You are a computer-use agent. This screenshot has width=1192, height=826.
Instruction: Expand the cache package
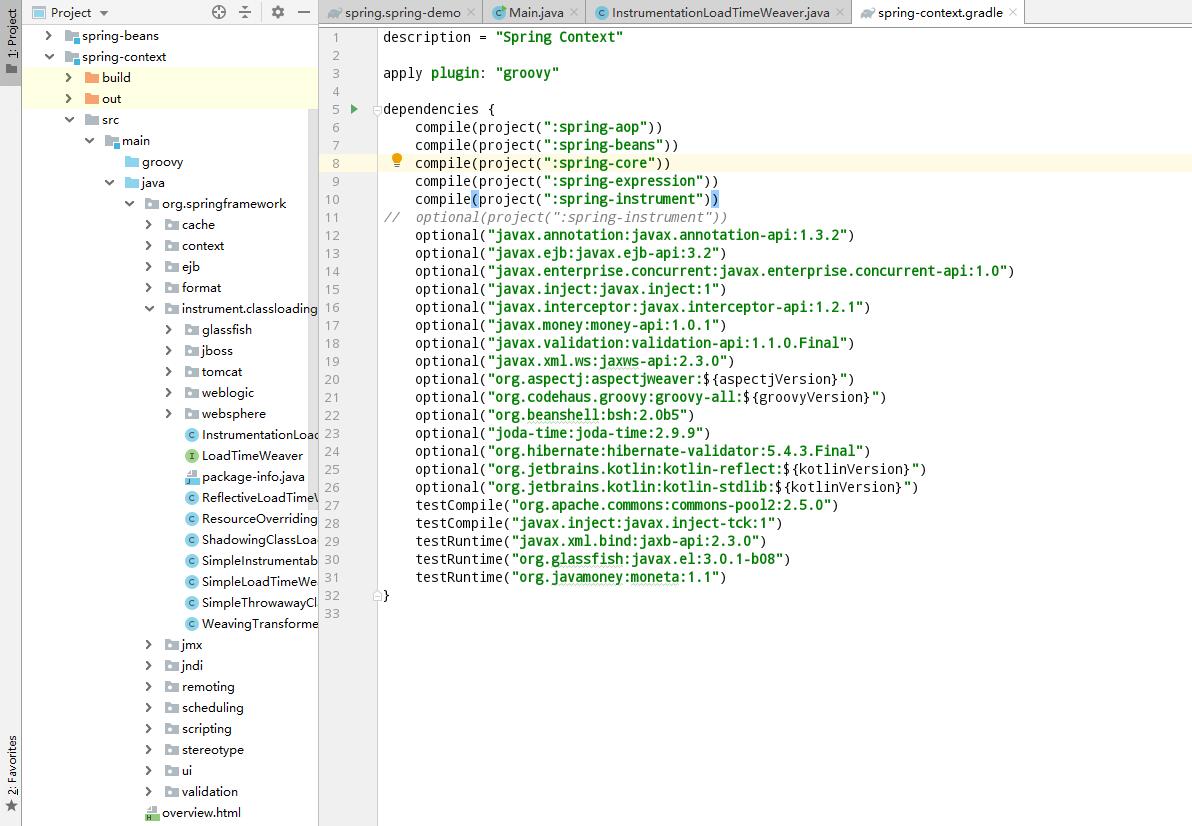coord(148,225)
